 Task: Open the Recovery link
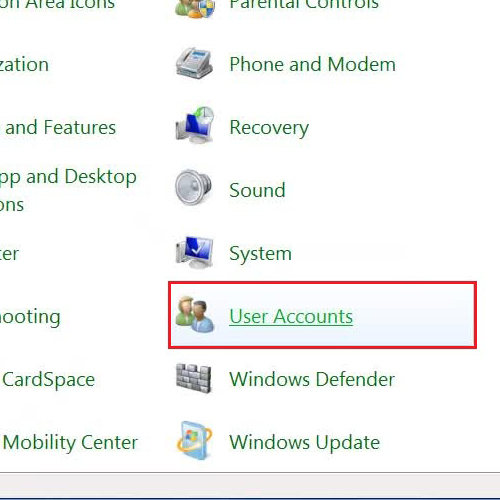click(269, 128)
